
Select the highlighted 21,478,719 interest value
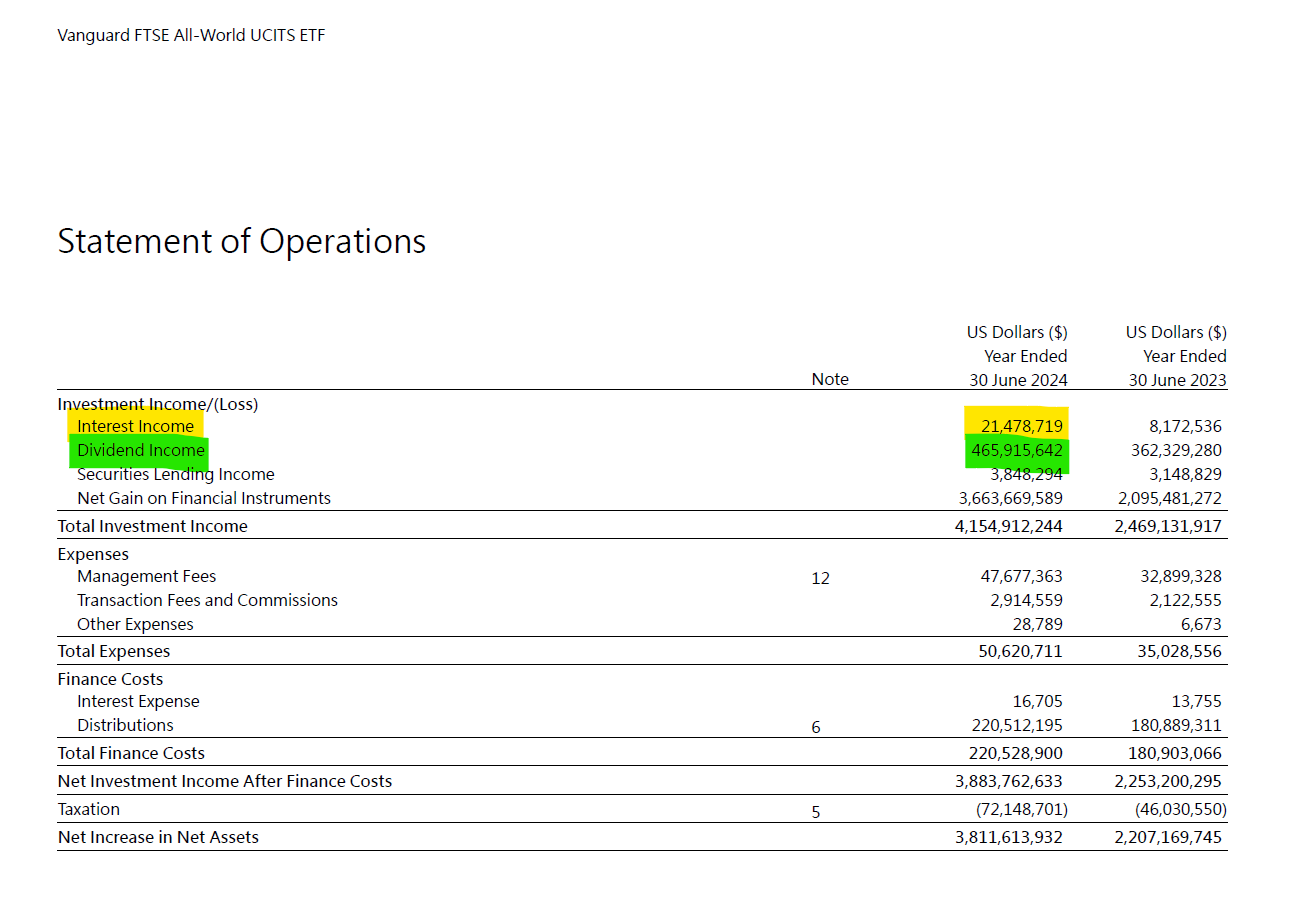tap(1016, 426)
